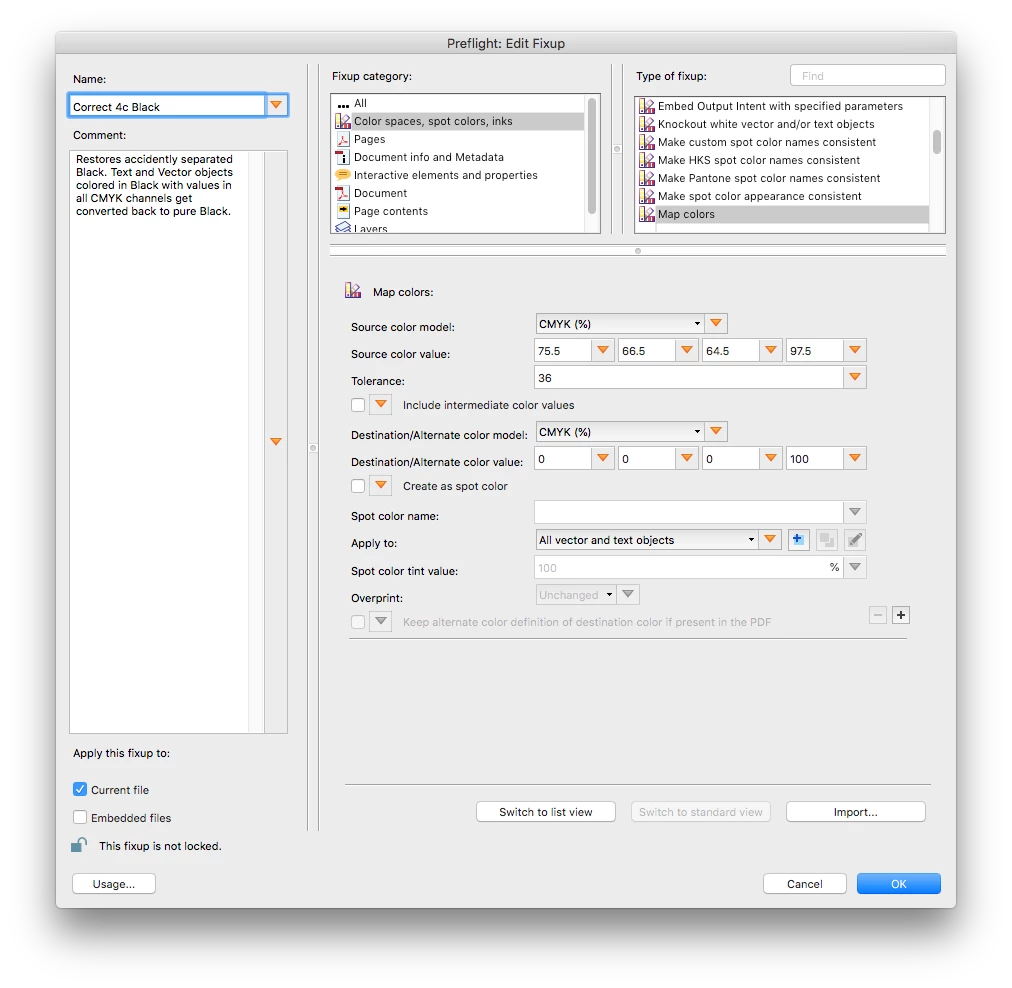Click the orange arrow next to Tolerance field
The image size is (1012, 988).
[855, 377]
